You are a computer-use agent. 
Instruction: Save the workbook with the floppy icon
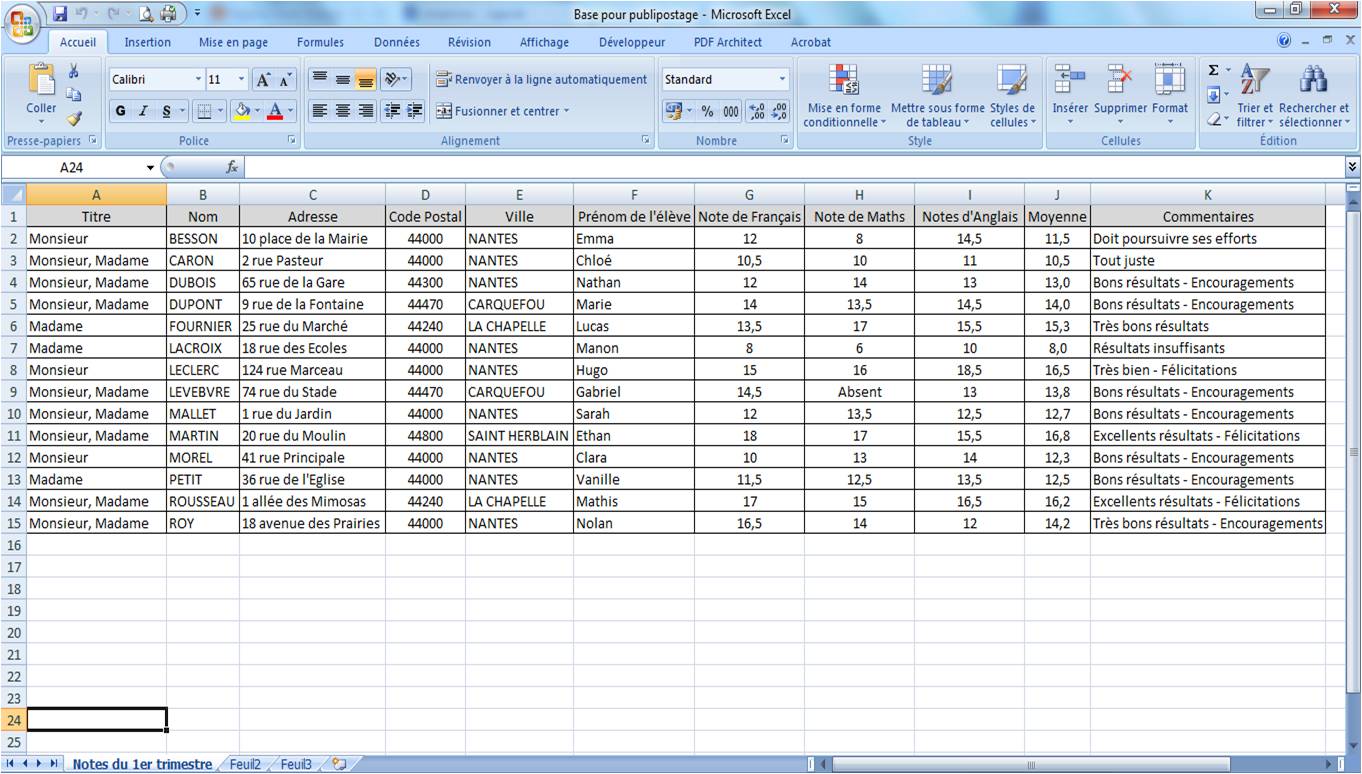pos(60,14)
